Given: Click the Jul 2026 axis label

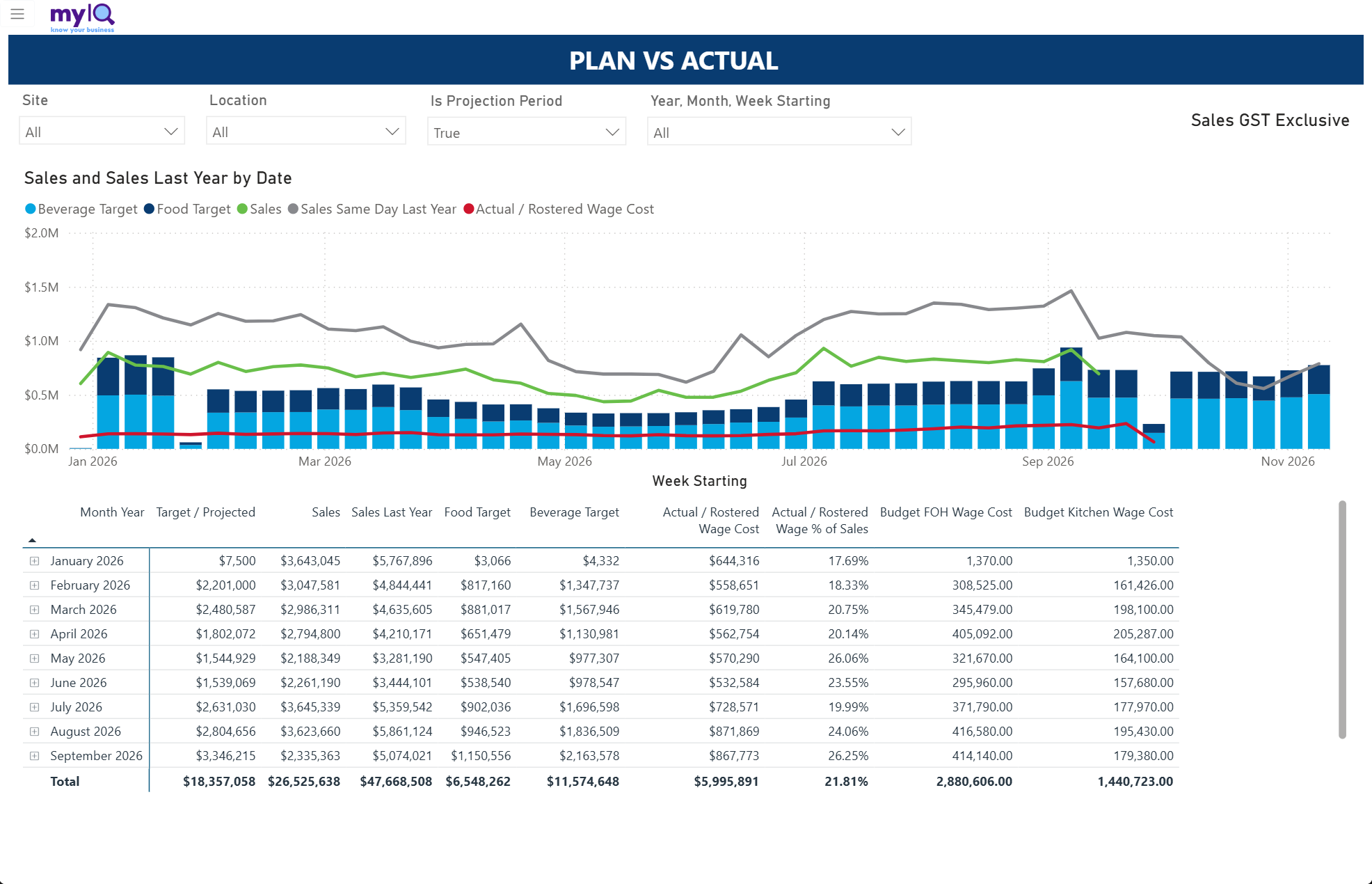Looking at the screenshot, I should (x=804, y=461).
